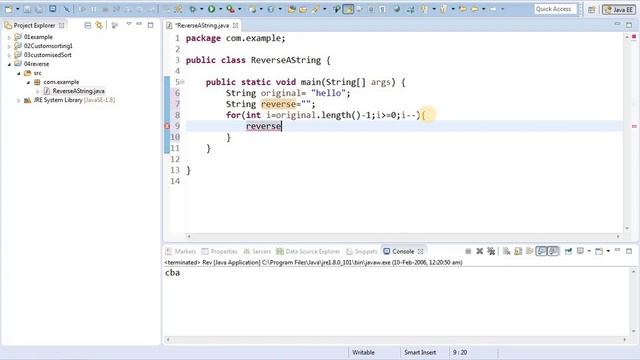Click the 'Writable' status bar entry
Screen dimensions: 640x360
point(363,352)
